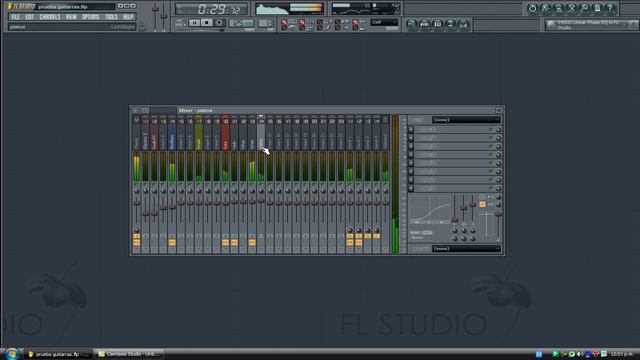Toggle the seventh effect slot's enable switch

[491, 180]
